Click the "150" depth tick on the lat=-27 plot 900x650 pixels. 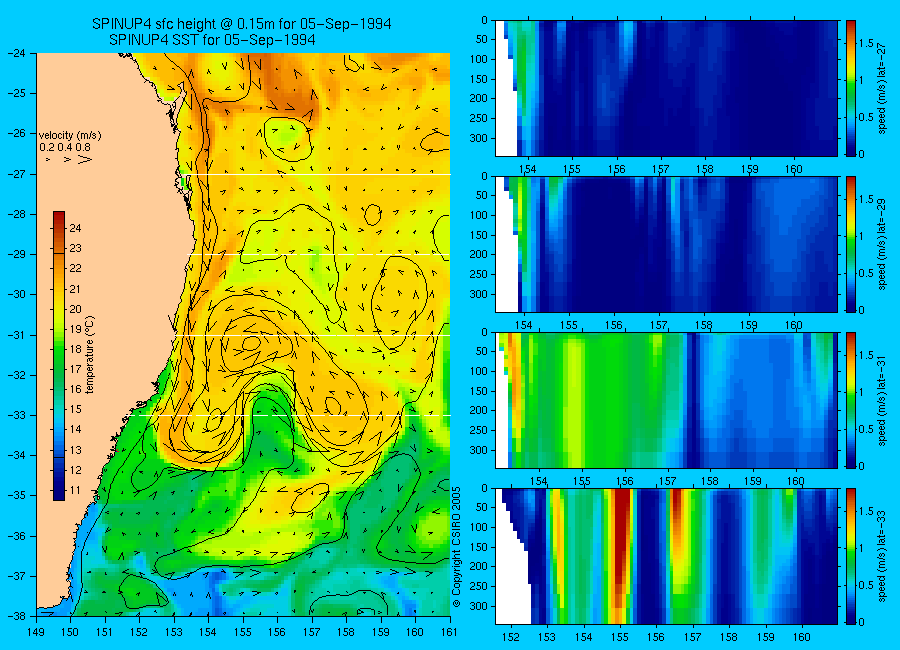tap(479, 79)
